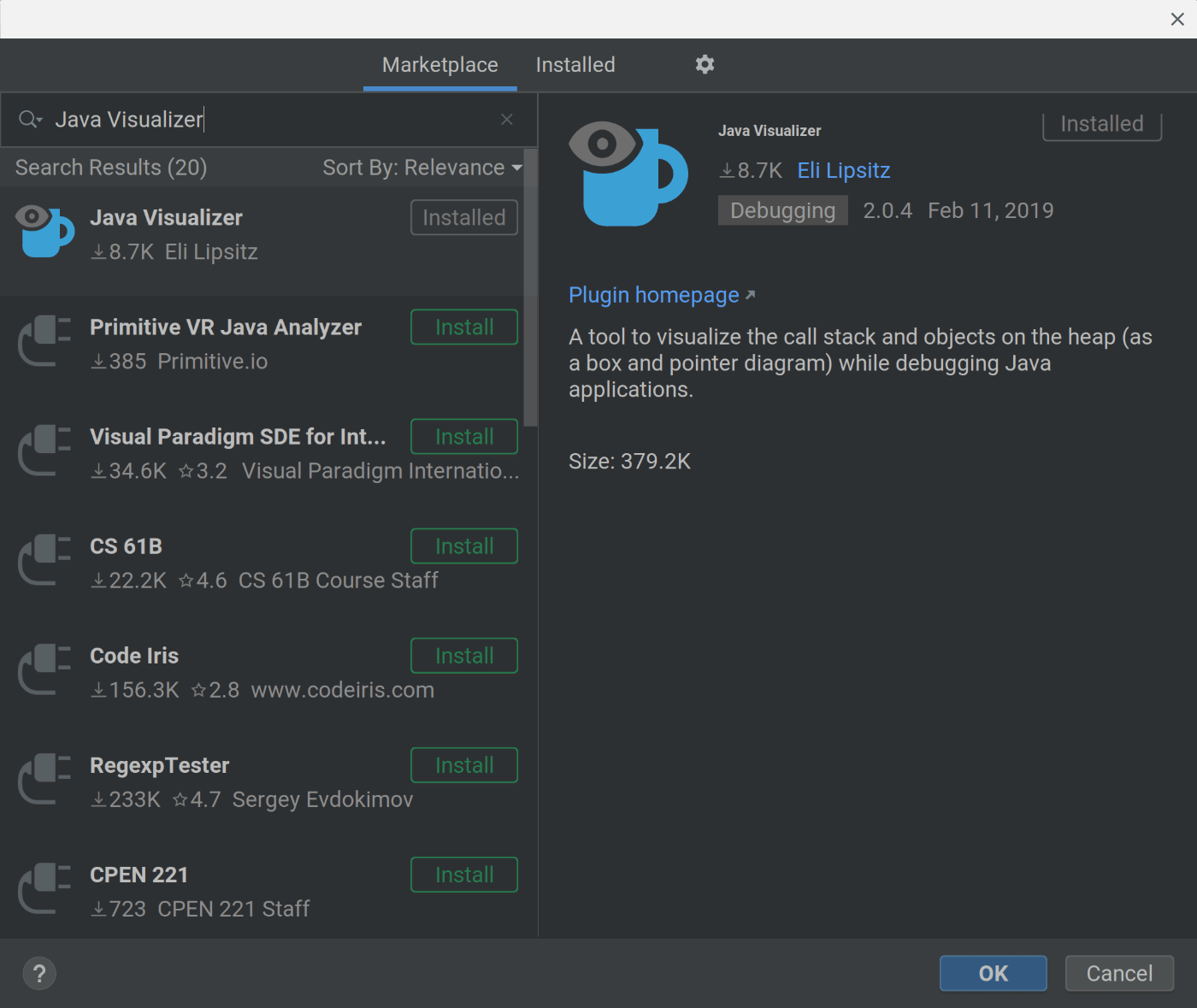Select the CS 61B result title
Image resolution: width=1197 pixels, height=1008 pixels.
tap(127, 546)
